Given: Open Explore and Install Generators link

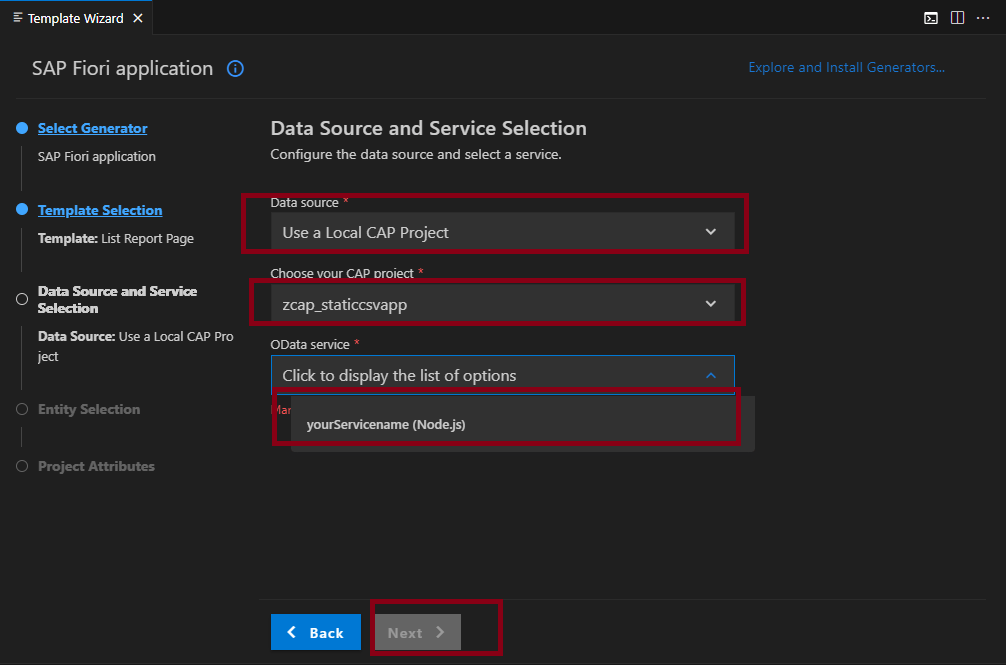Looking at the screenshot, I should point(846,67).
